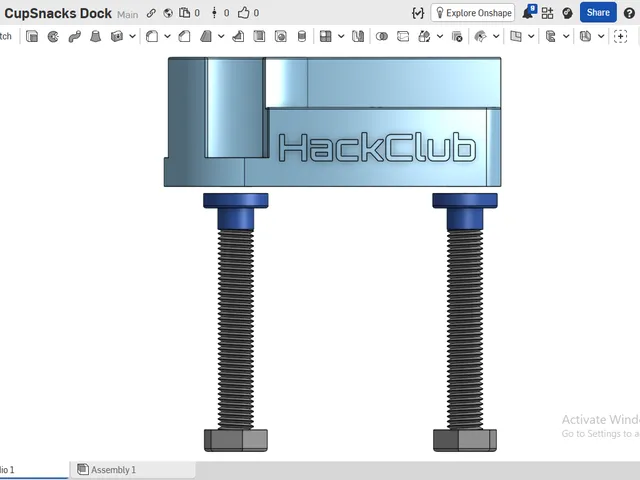
Task: Select the left blue bolt head
Action: tap(236, 211)
